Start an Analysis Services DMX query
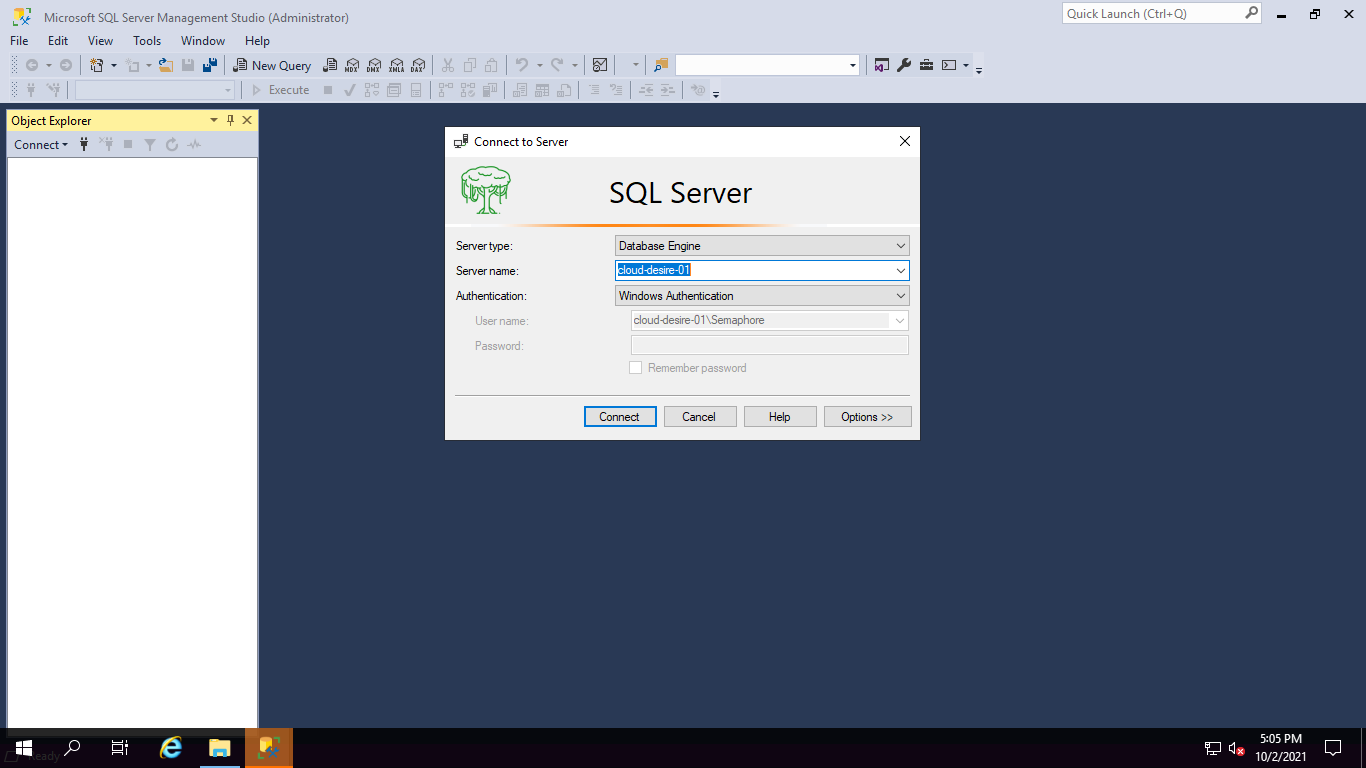The height and width of the screenshot is (768, 1366). point(374,65)
